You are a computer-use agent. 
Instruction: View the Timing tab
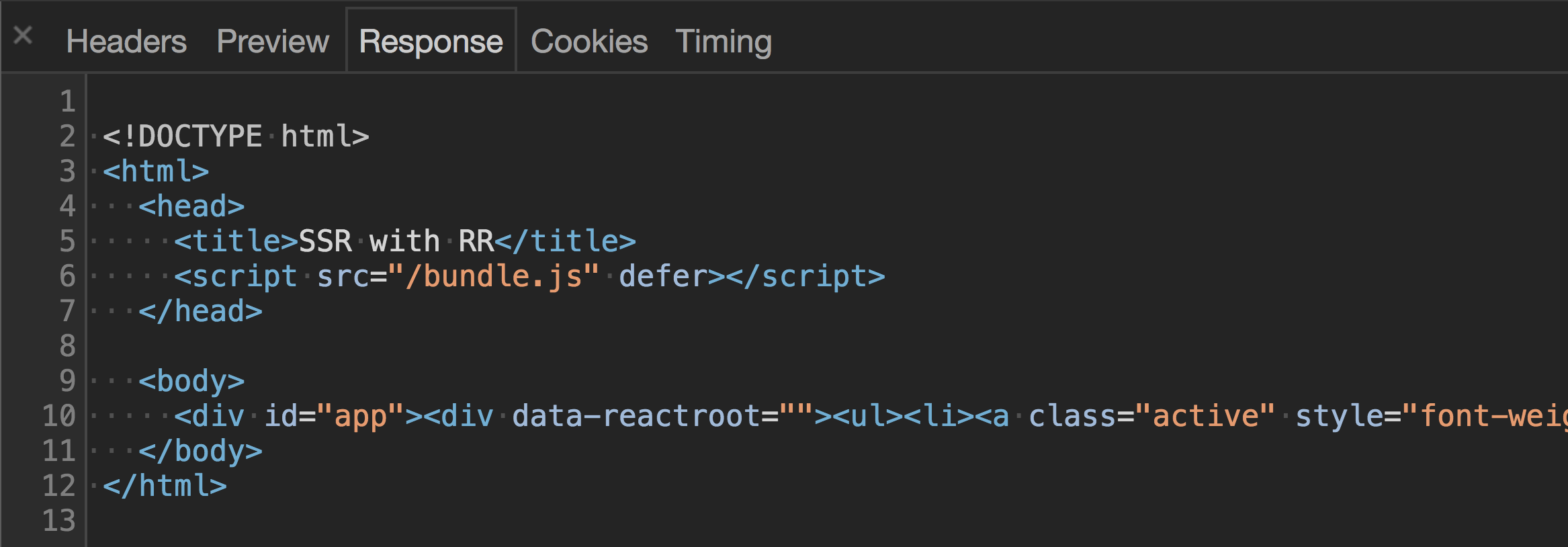tap(724, 42)
